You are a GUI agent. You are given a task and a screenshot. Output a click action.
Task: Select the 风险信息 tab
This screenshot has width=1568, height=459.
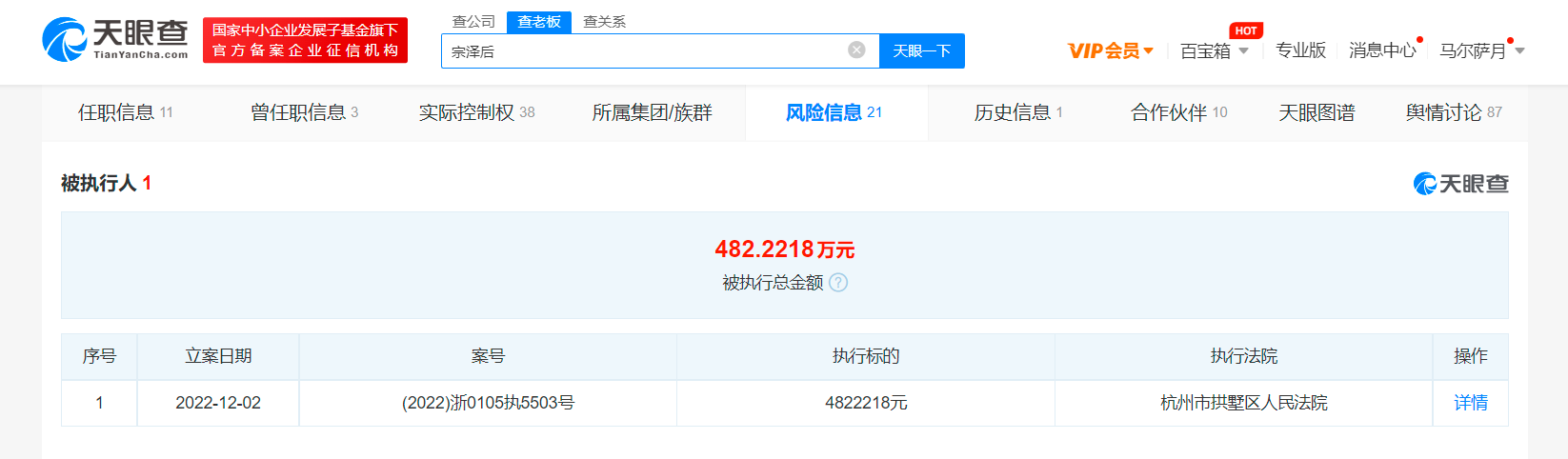coord(834,112)
